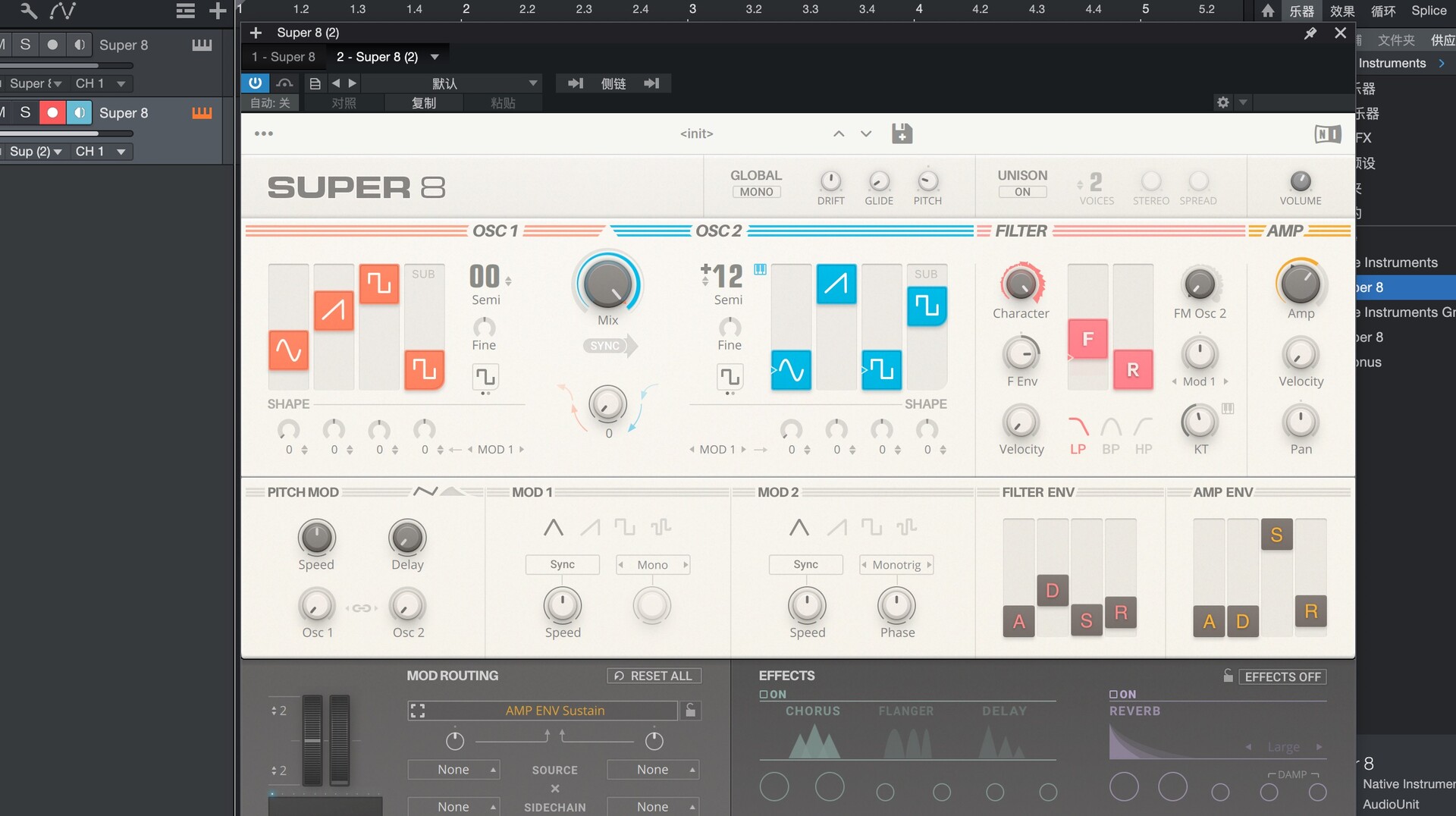1456x816 pixels.
Task: Open the 效果 browser tab
Action: point(1342,11)
